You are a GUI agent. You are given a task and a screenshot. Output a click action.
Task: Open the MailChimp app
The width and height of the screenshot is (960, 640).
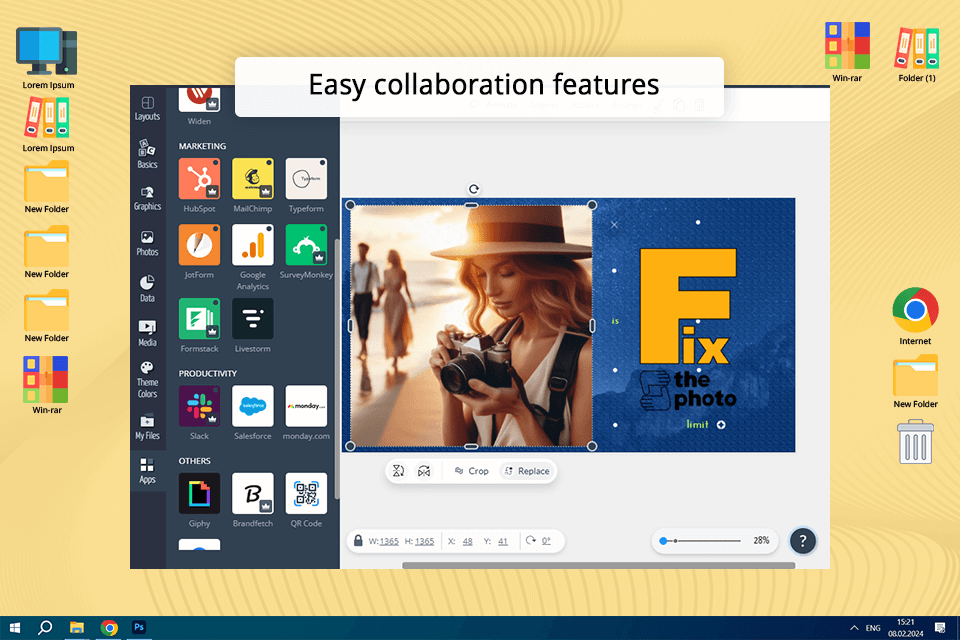(x=252, y=179)
